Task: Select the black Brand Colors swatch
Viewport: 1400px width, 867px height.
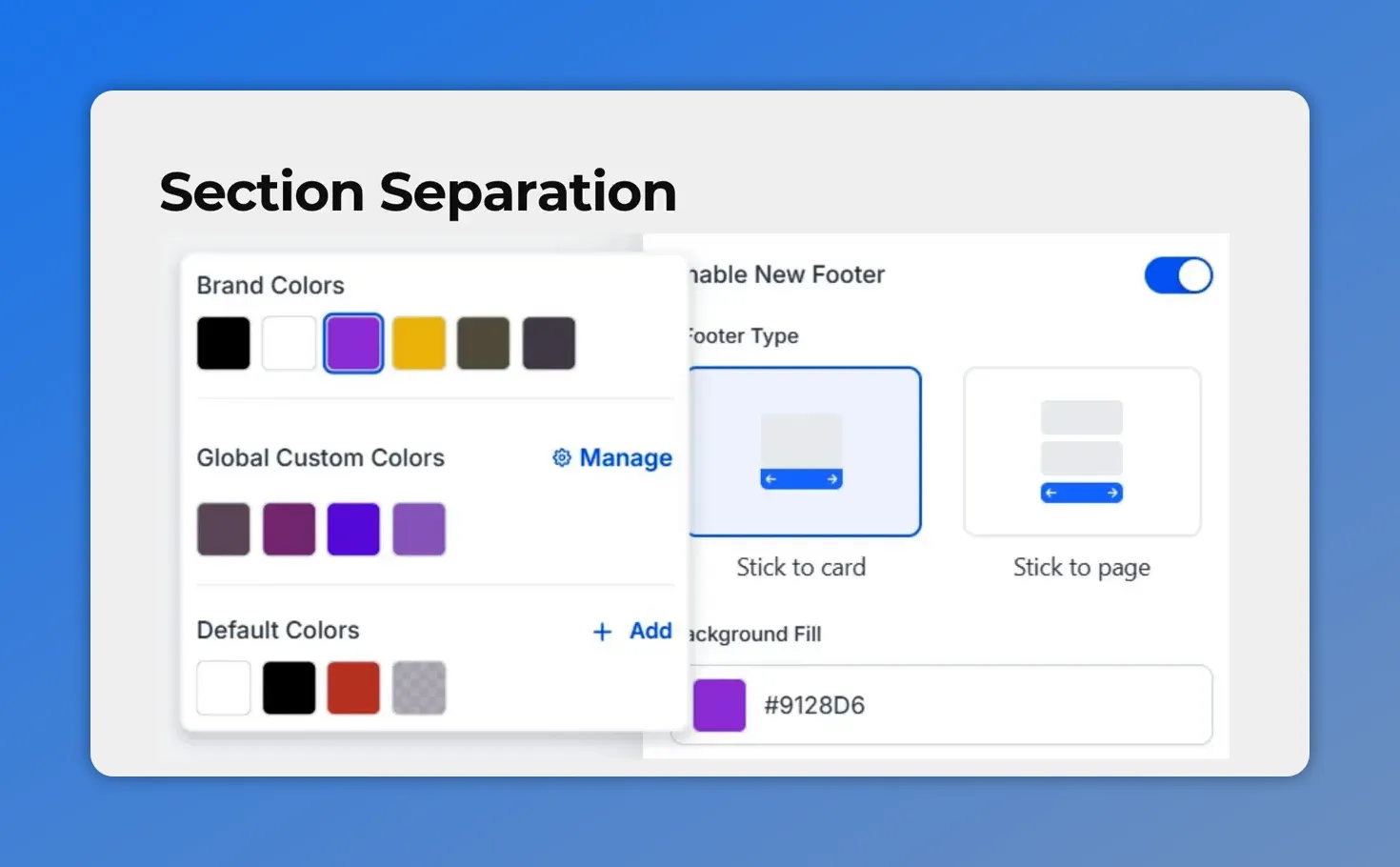Action: tap(223, 343)
